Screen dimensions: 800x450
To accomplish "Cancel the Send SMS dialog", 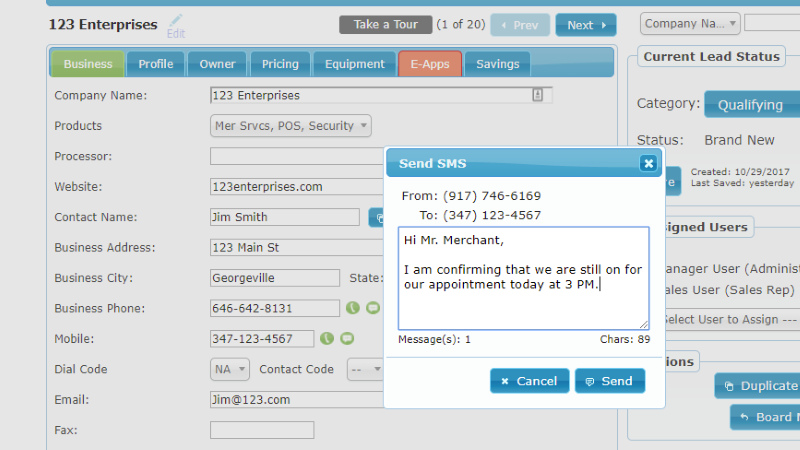I will pos(530,381).
